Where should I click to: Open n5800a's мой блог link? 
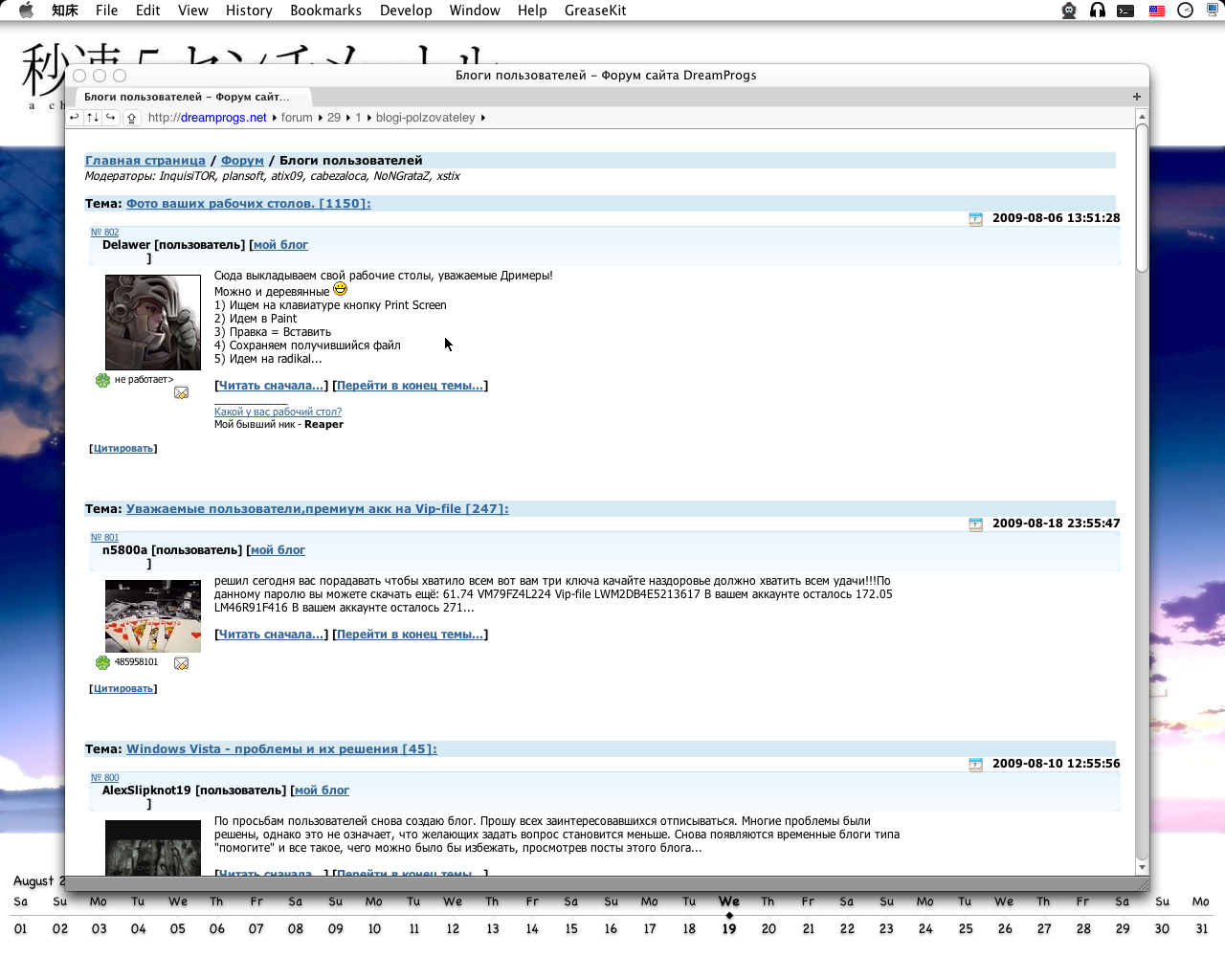pos(278,550)
